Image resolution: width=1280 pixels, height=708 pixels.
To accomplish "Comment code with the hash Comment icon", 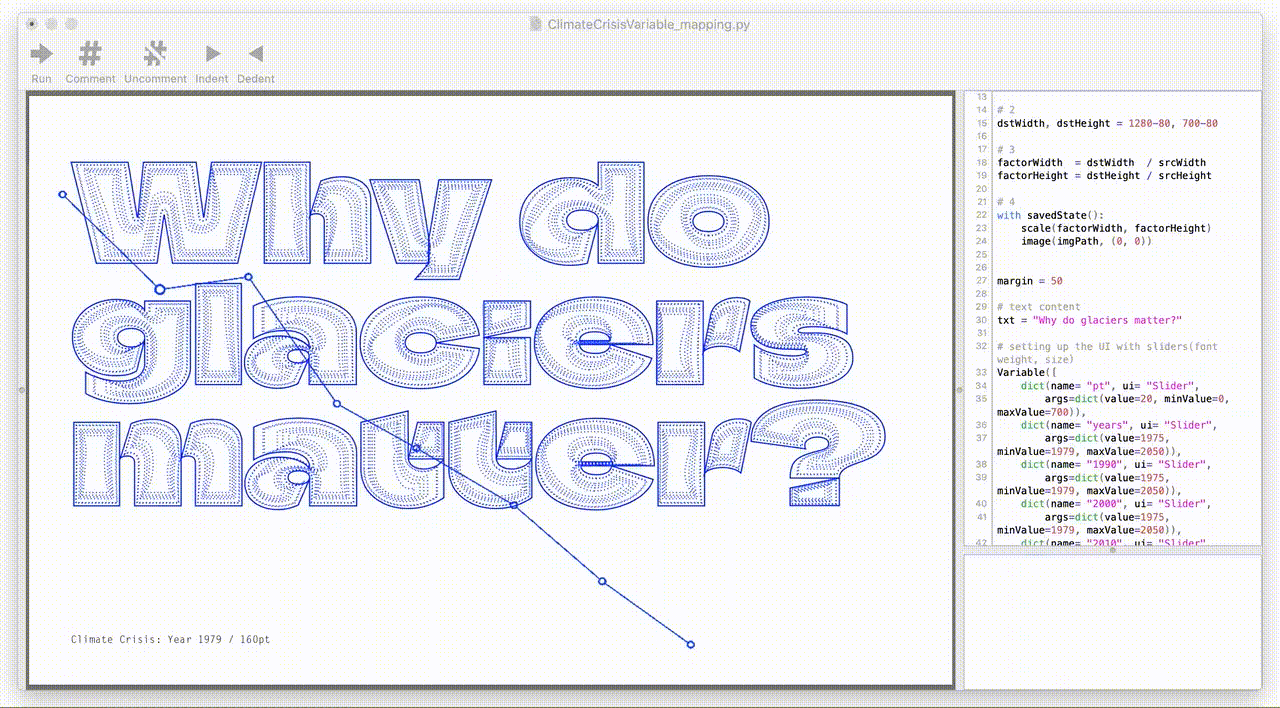I will pyautogui.click(x=90, y=54).
